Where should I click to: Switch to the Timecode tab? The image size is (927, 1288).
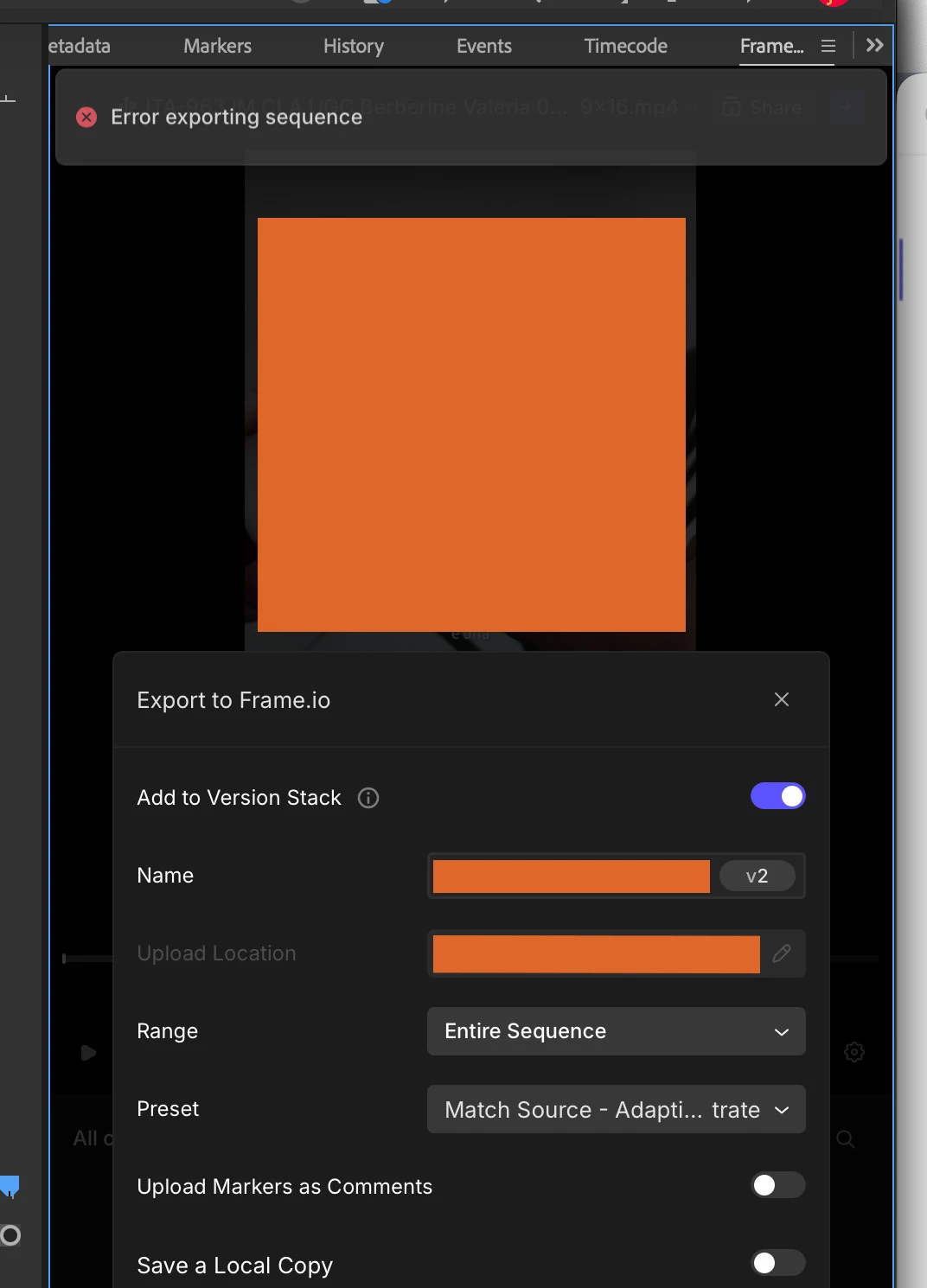pos(626,46)
